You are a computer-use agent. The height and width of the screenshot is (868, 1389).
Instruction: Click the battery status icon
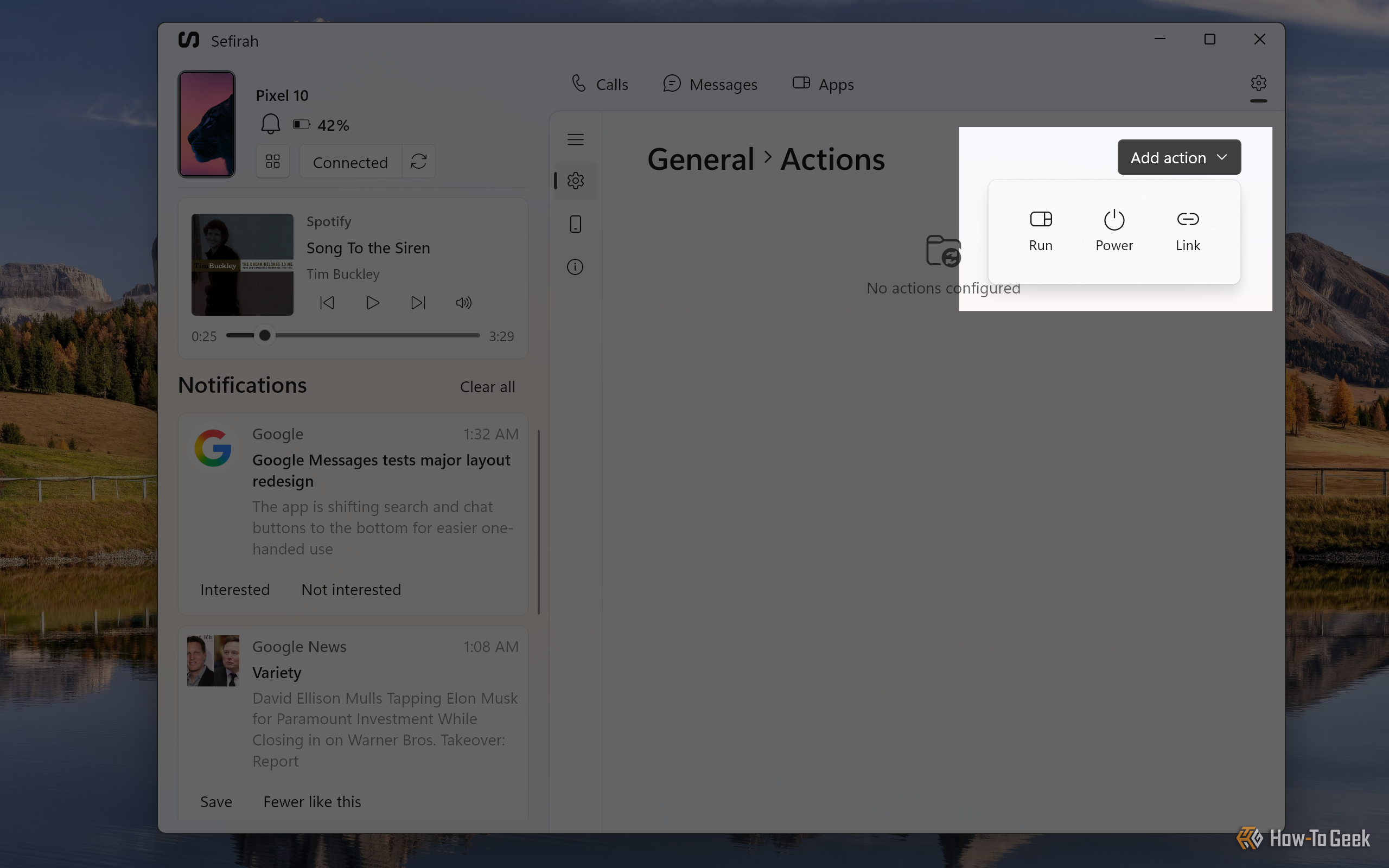pyautogui.click(x=301, y=125)
